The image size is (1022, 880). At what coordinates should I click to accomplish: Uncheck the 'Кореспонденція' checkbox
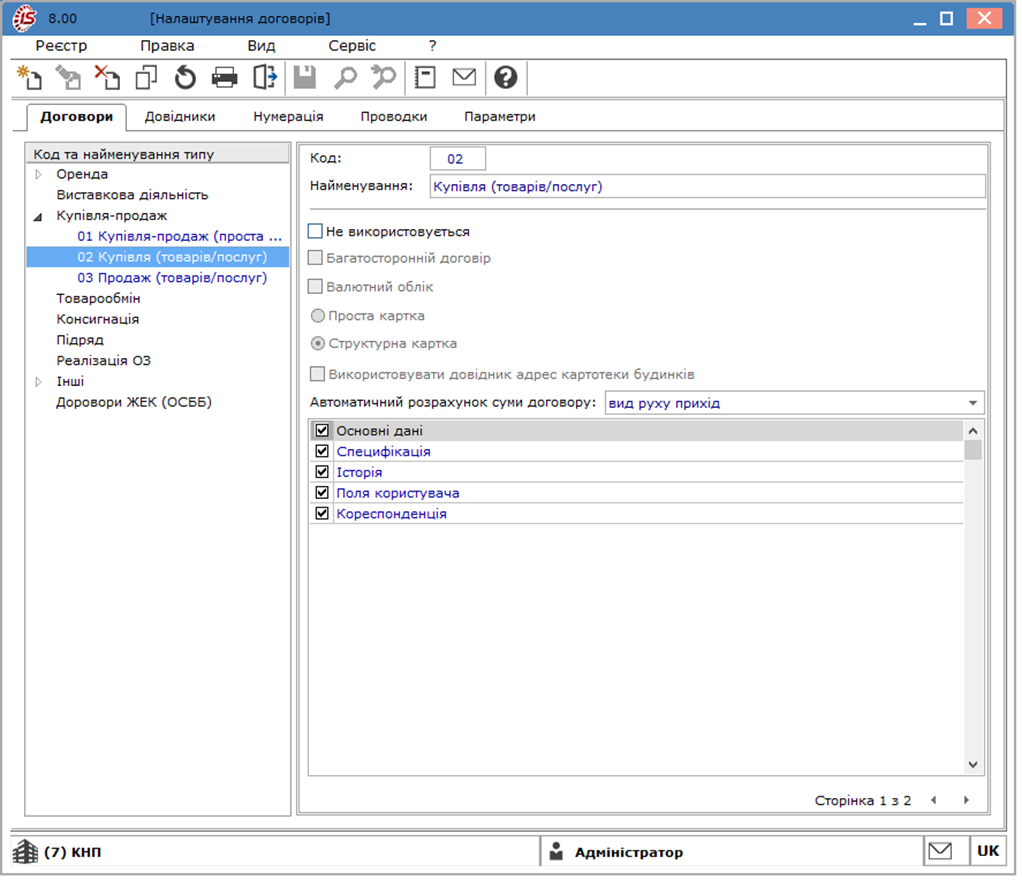(322, 514)
